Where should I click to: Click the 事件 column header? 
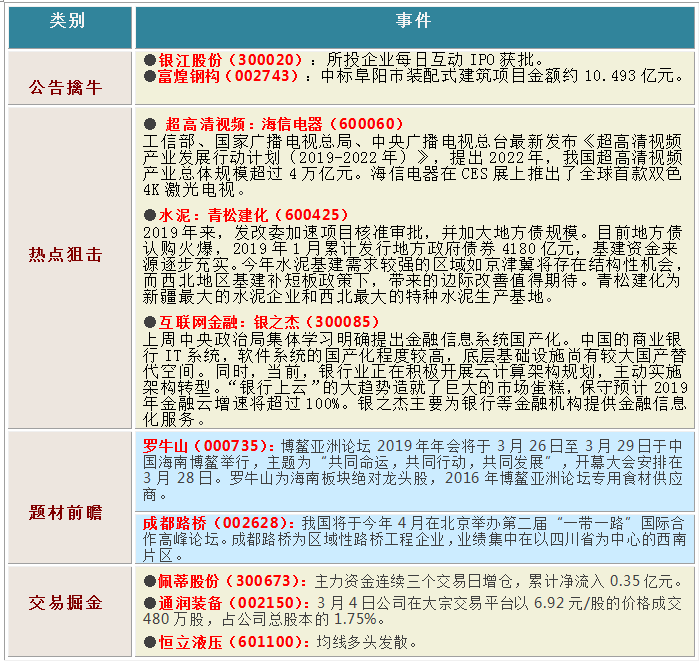click(415, 27)
